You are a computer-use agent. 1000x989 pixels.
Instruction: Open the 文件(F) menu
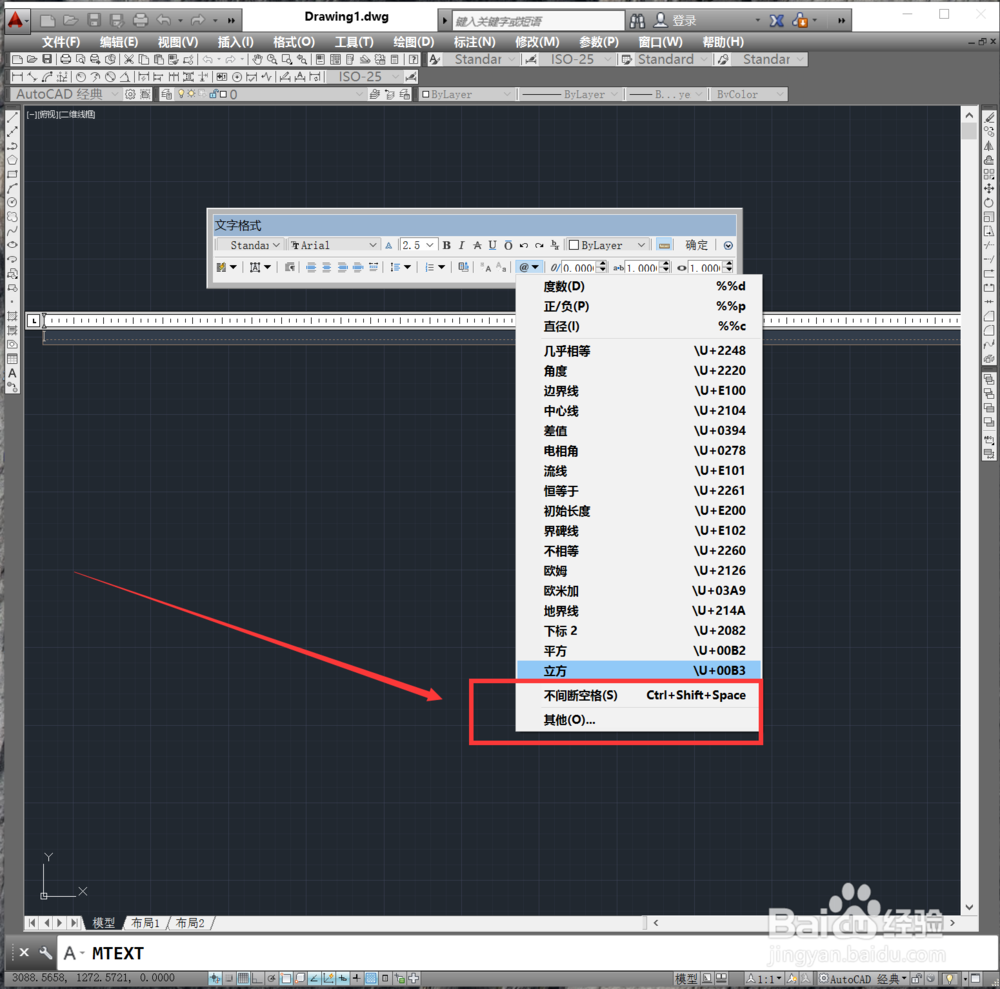[61, 42]
